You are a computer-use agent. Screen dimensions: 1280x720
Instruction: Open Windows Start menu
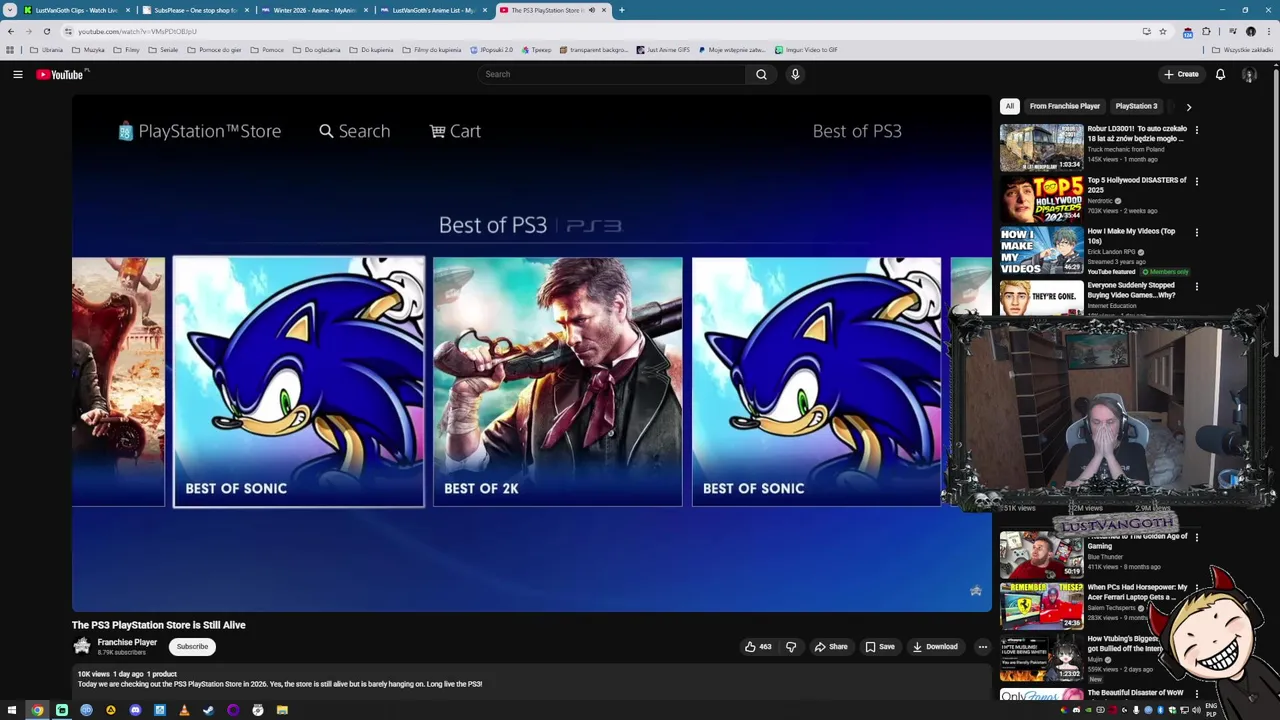tap(12, 710)
